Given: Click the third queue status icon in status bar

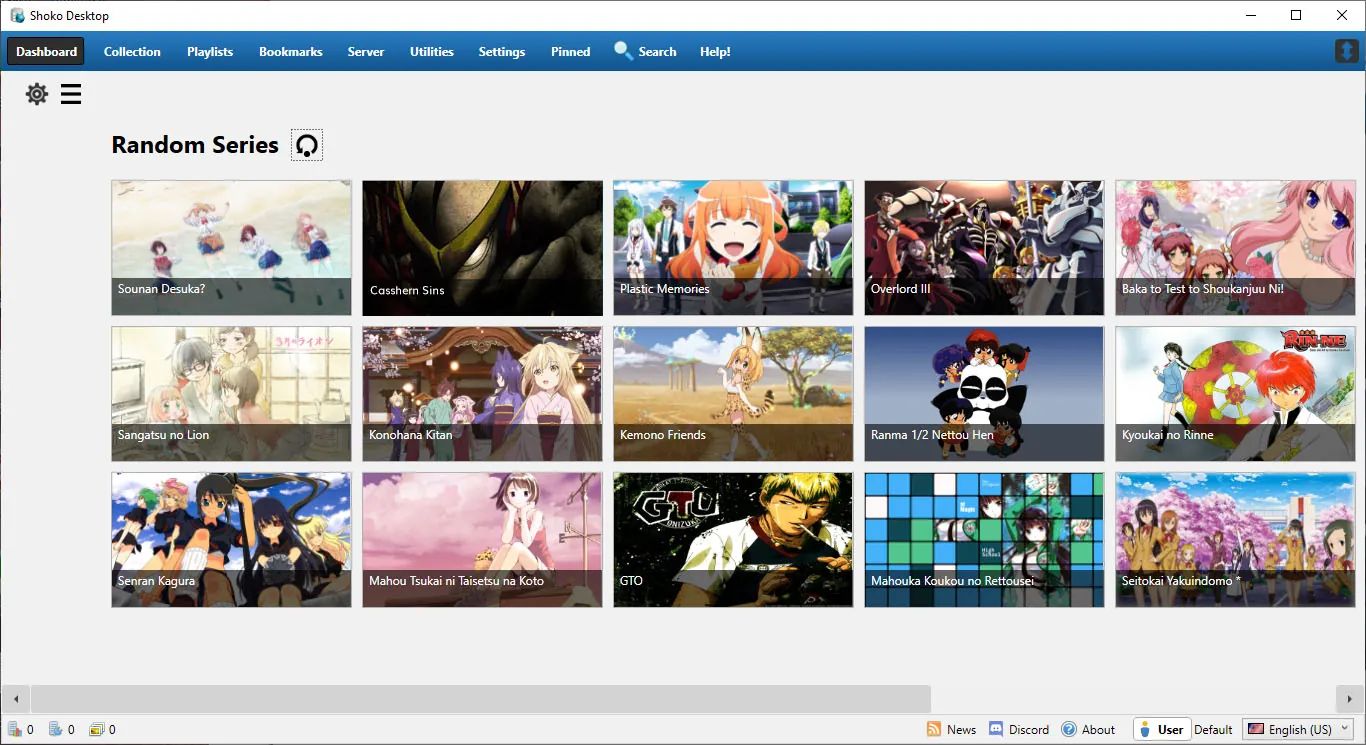Looking at the screenshot, I should (96, 729).
